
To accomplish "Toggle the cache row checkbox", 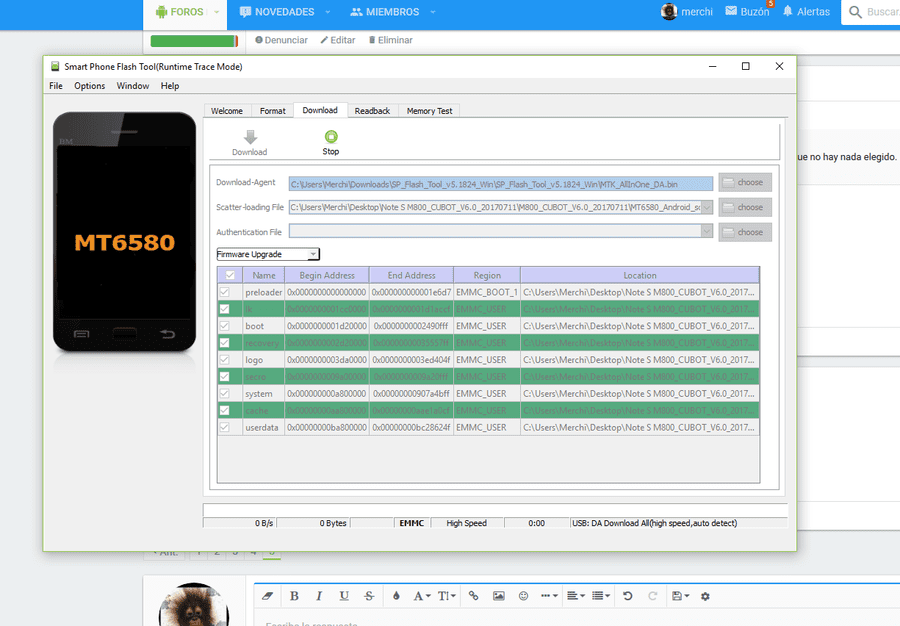I will pyautogui.click(x=224, y=411).
